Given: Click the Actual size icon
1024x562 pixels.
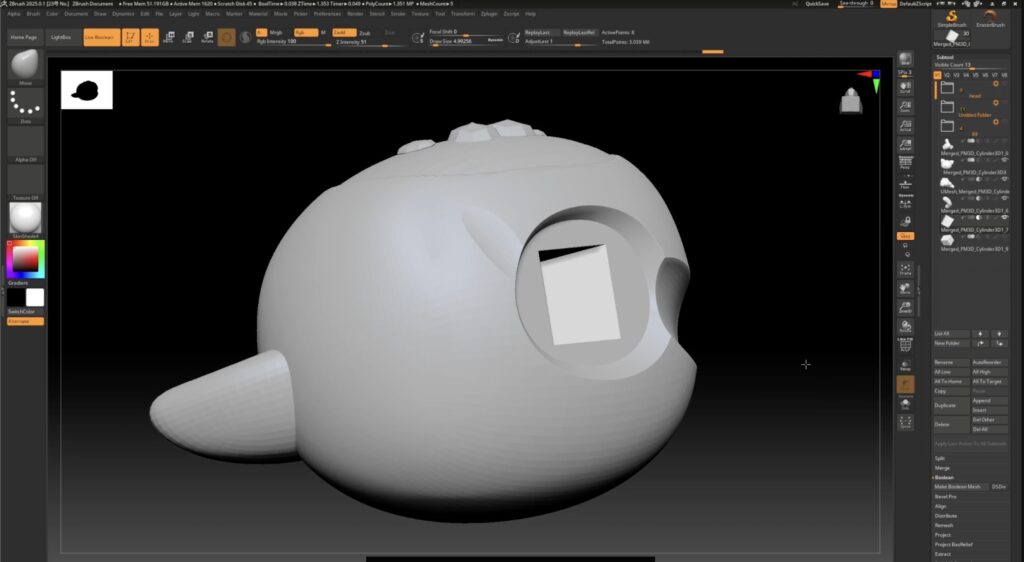Looking at the screenshot, I should (904, 125).
